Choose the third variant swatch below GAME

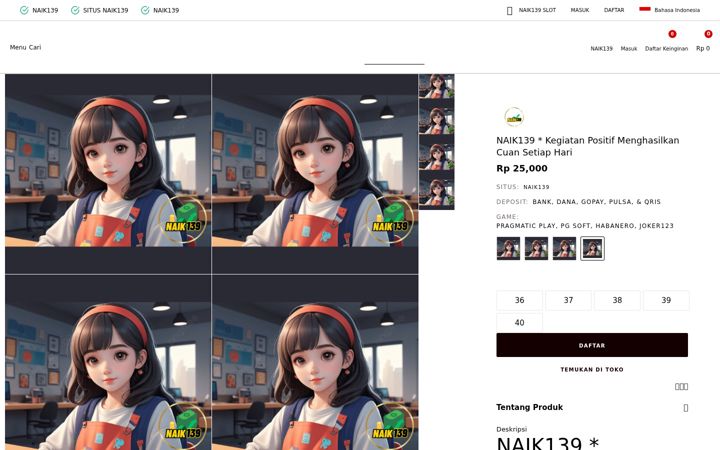click(564, 248)
